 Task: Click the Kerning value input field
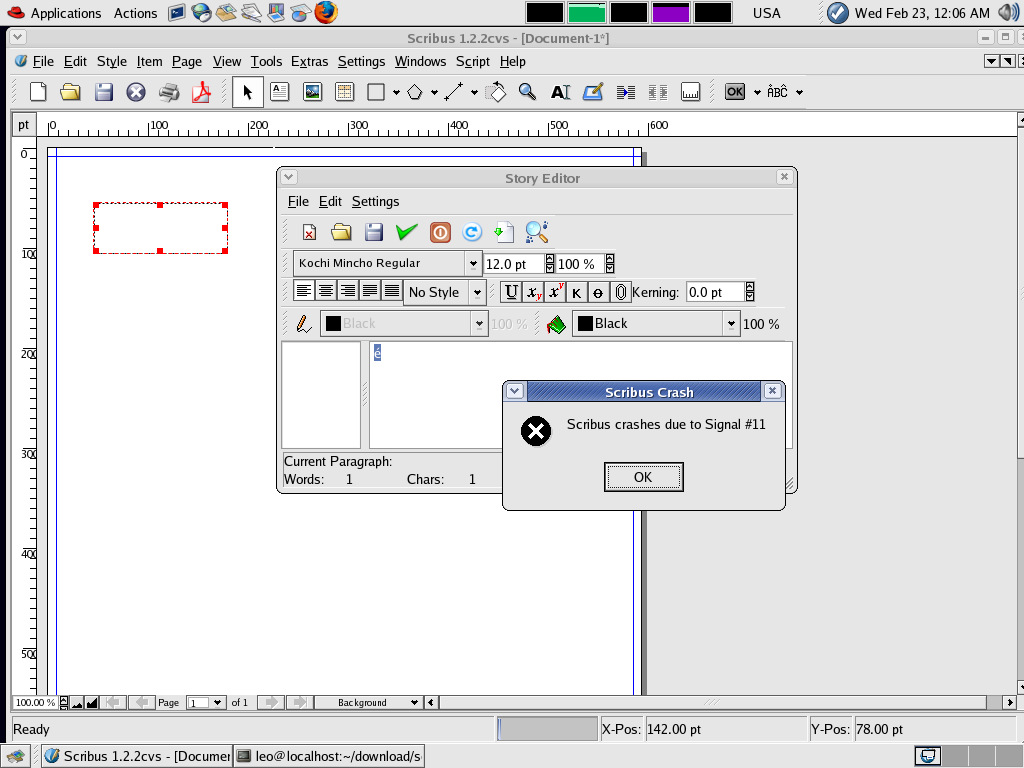coord(715,292)
